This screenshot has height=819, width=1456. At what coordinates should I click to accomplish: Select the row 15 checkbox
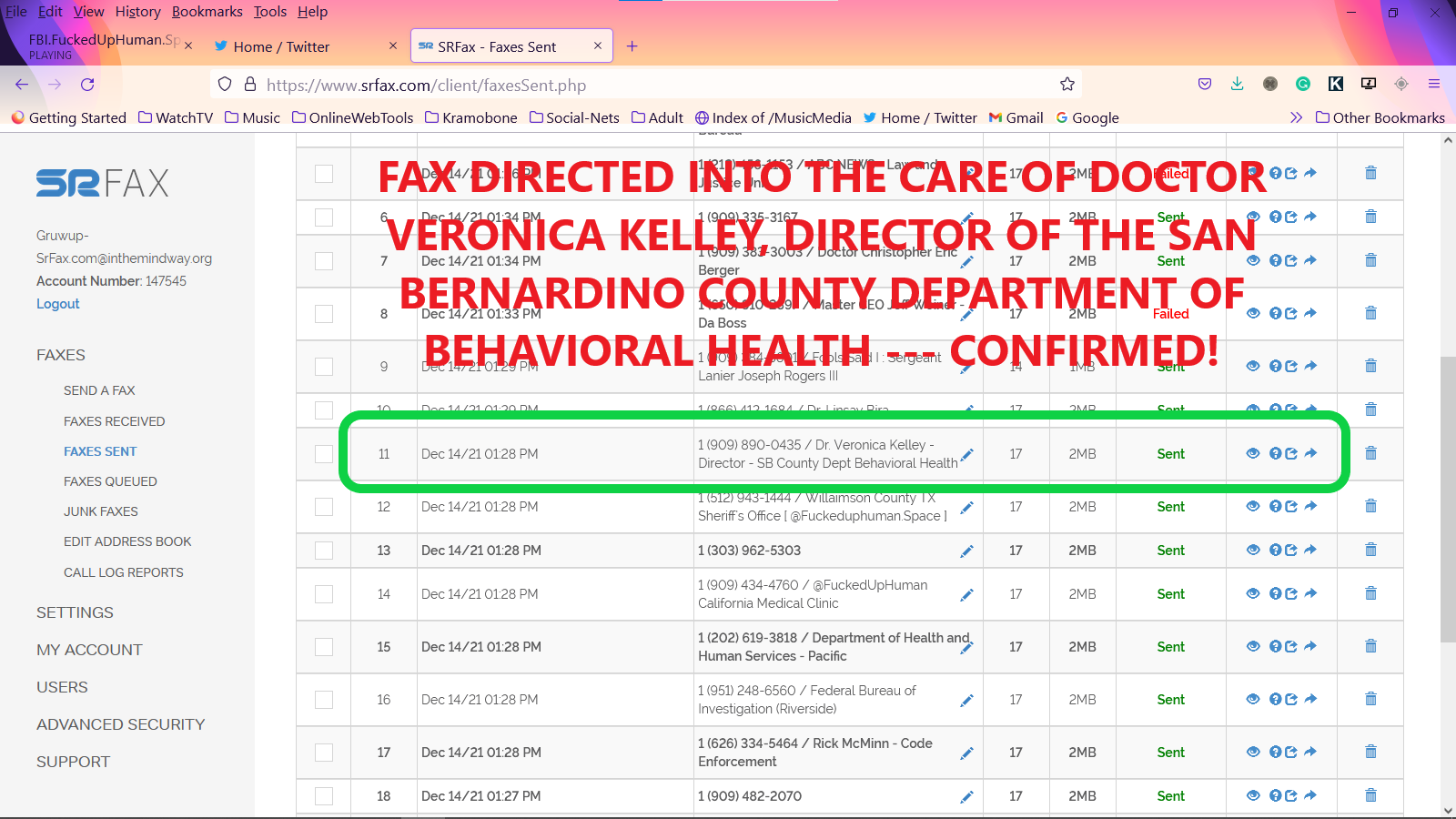(324, 647)
